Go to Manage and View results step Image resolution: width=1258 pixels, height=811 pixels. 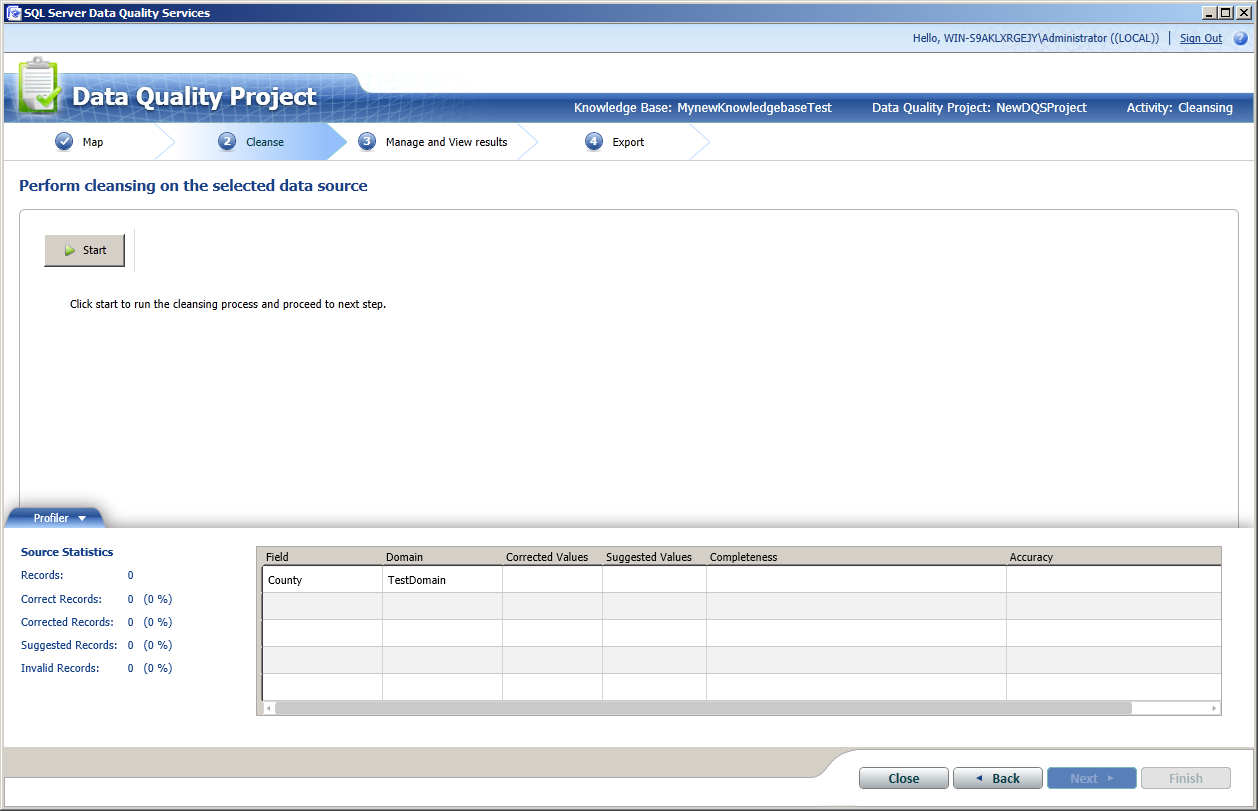point(447,141)
